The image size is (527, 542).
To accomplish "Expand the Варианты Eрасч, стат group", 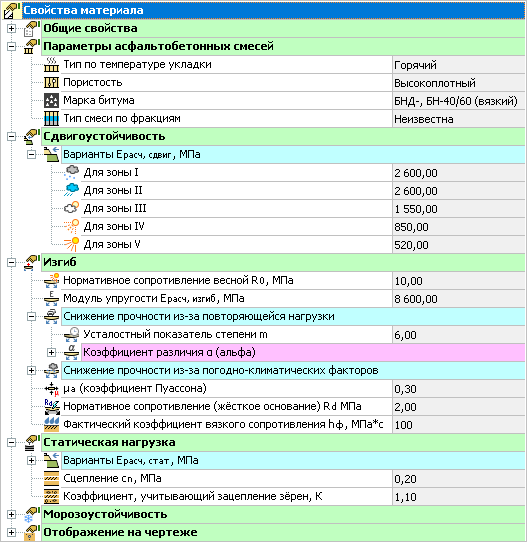I will [x=31, y=460].
